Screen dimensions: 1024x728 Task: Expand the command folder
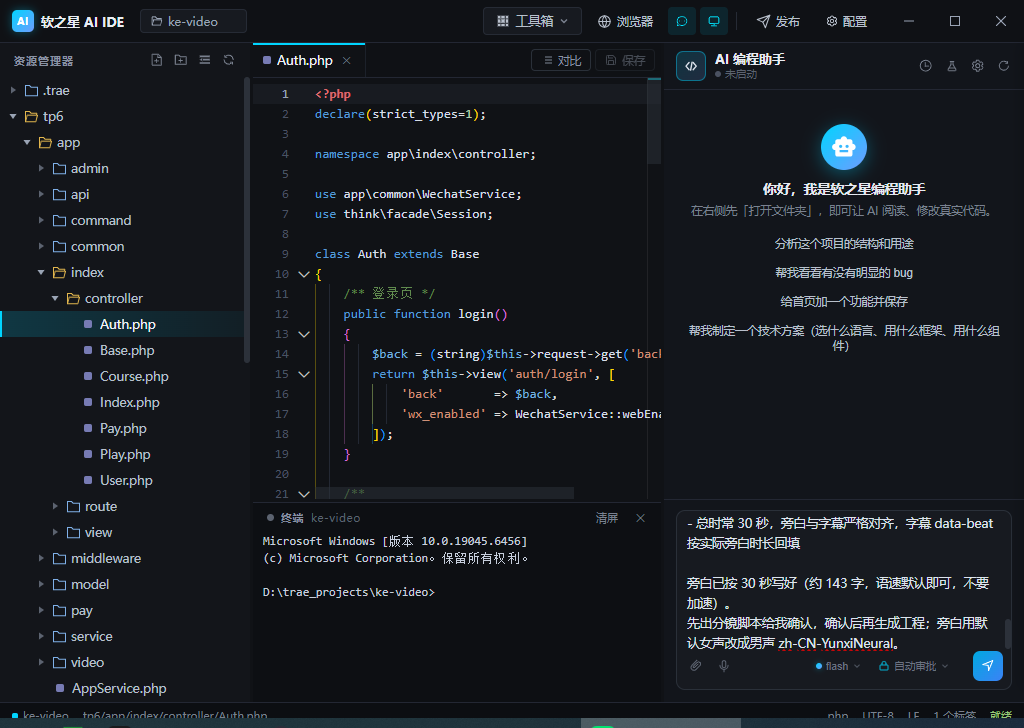point(41,220)
